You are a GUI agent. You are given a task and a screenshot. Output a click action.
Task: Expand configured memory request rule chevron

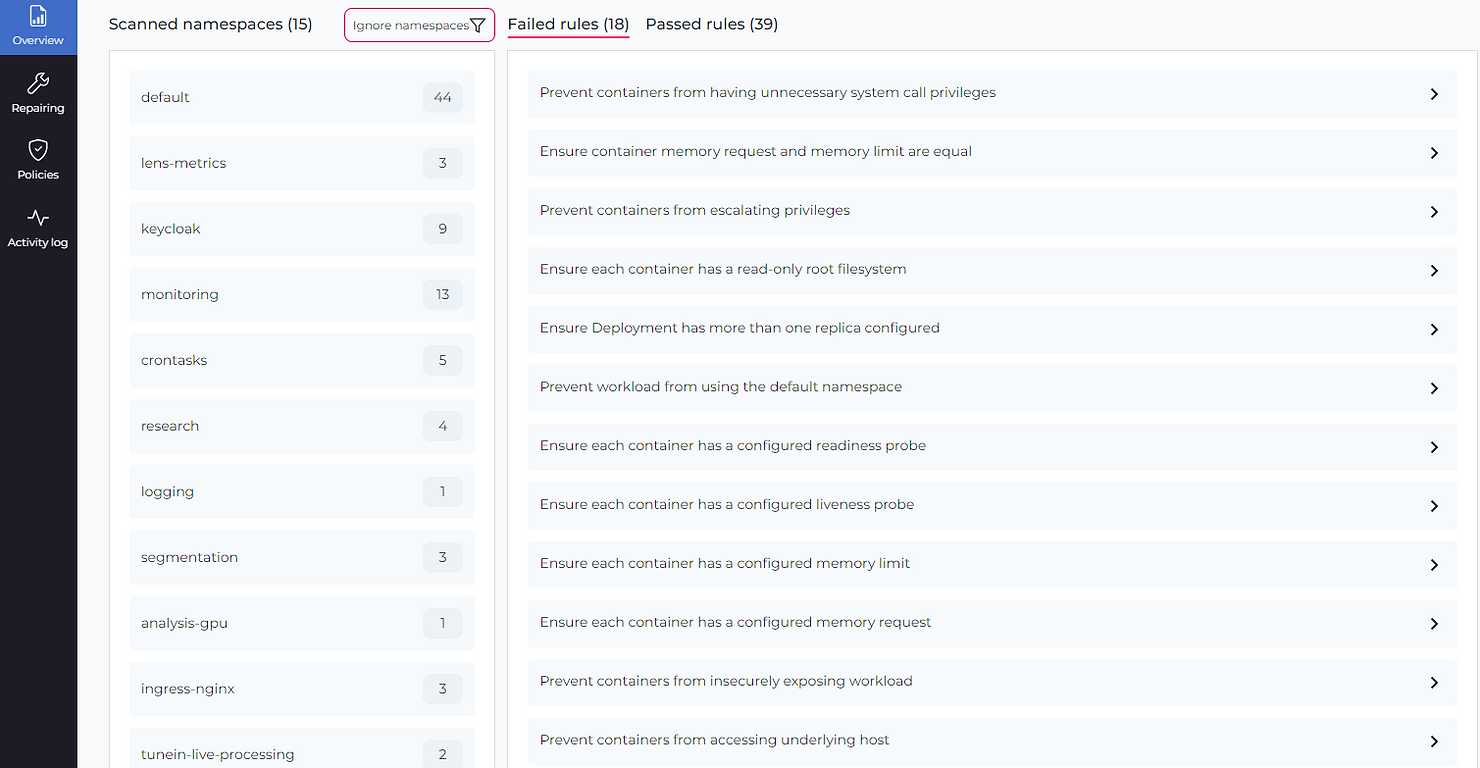[x=1434, y=623]
